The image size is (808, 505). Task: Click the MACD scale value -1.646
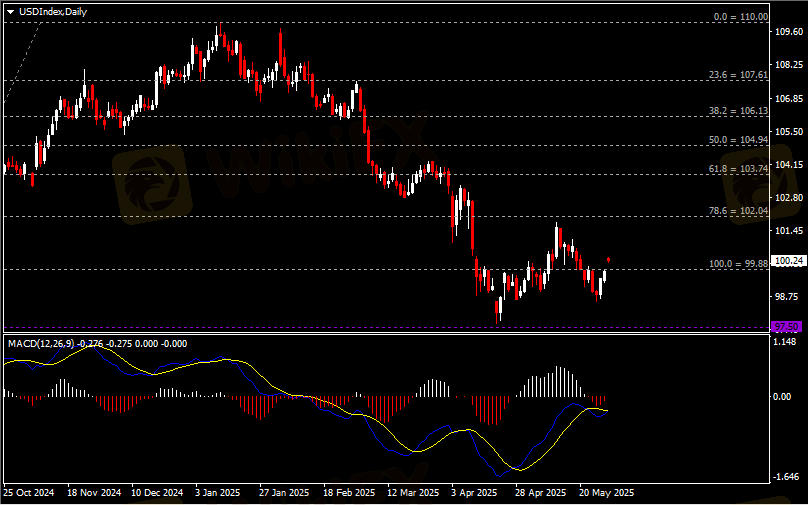point(787,477)
